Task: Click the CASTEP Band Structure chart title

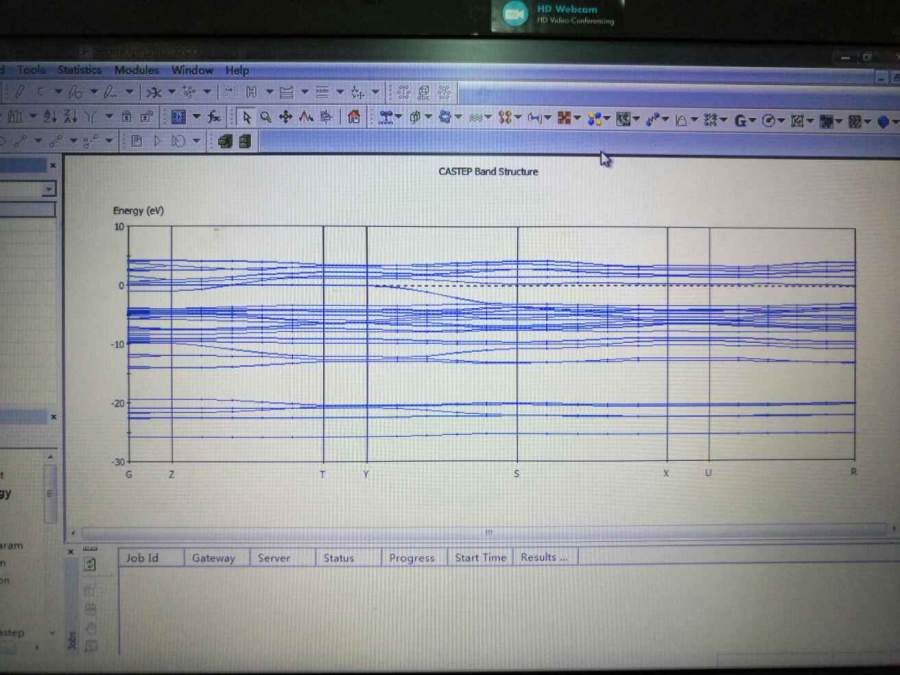Action: 488,172
